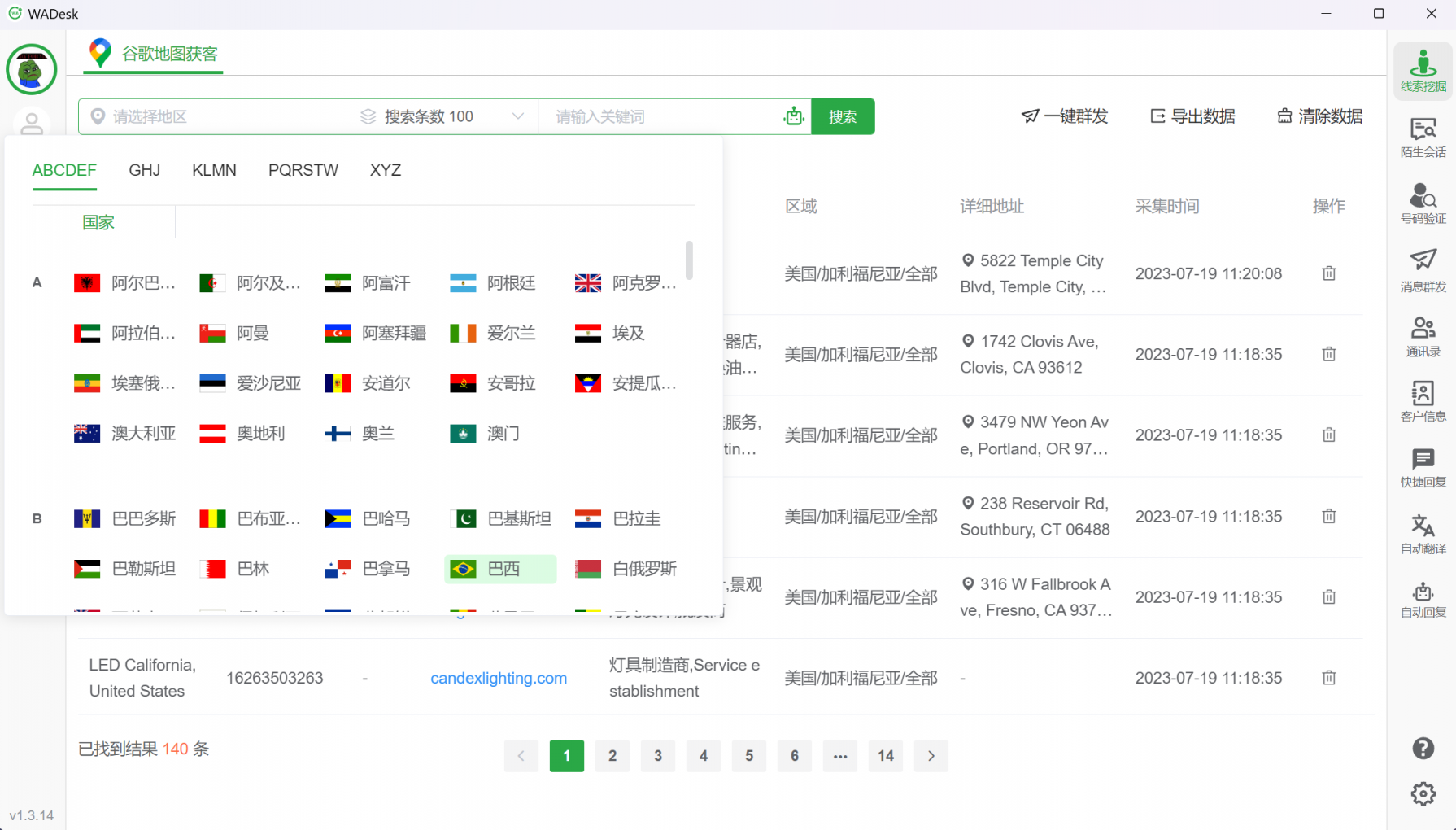Open the help question mark icon

[x=1423, y=748]
